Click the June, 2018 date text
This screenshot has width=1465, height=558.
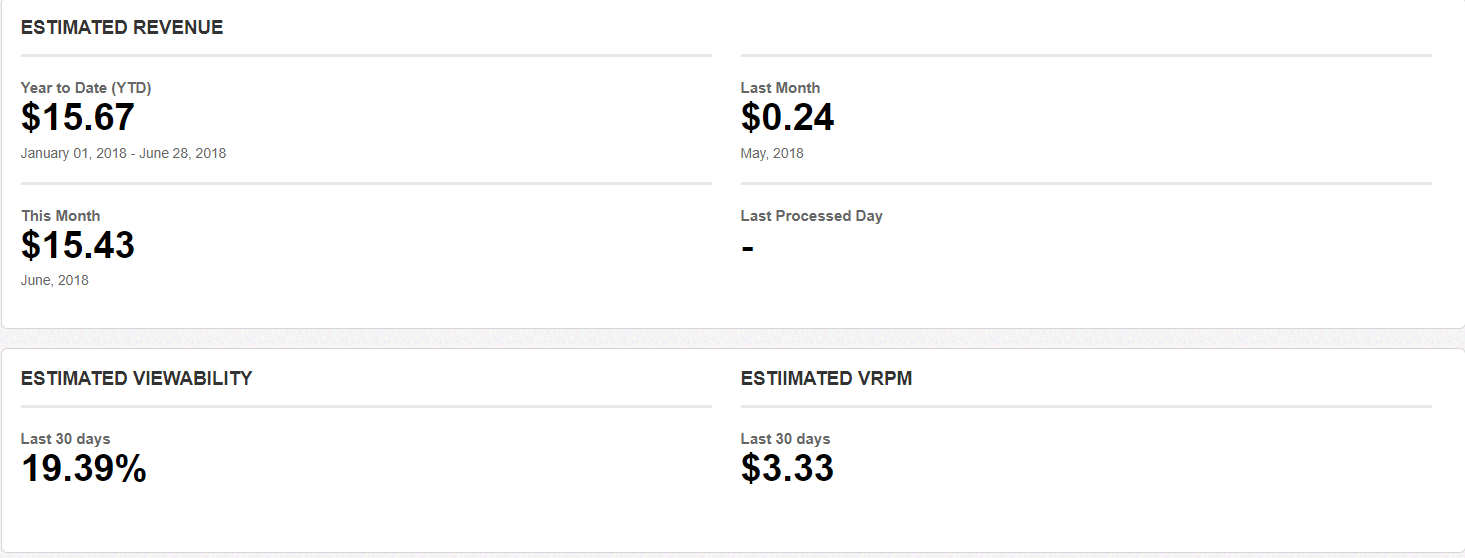[x=55, y=280]
